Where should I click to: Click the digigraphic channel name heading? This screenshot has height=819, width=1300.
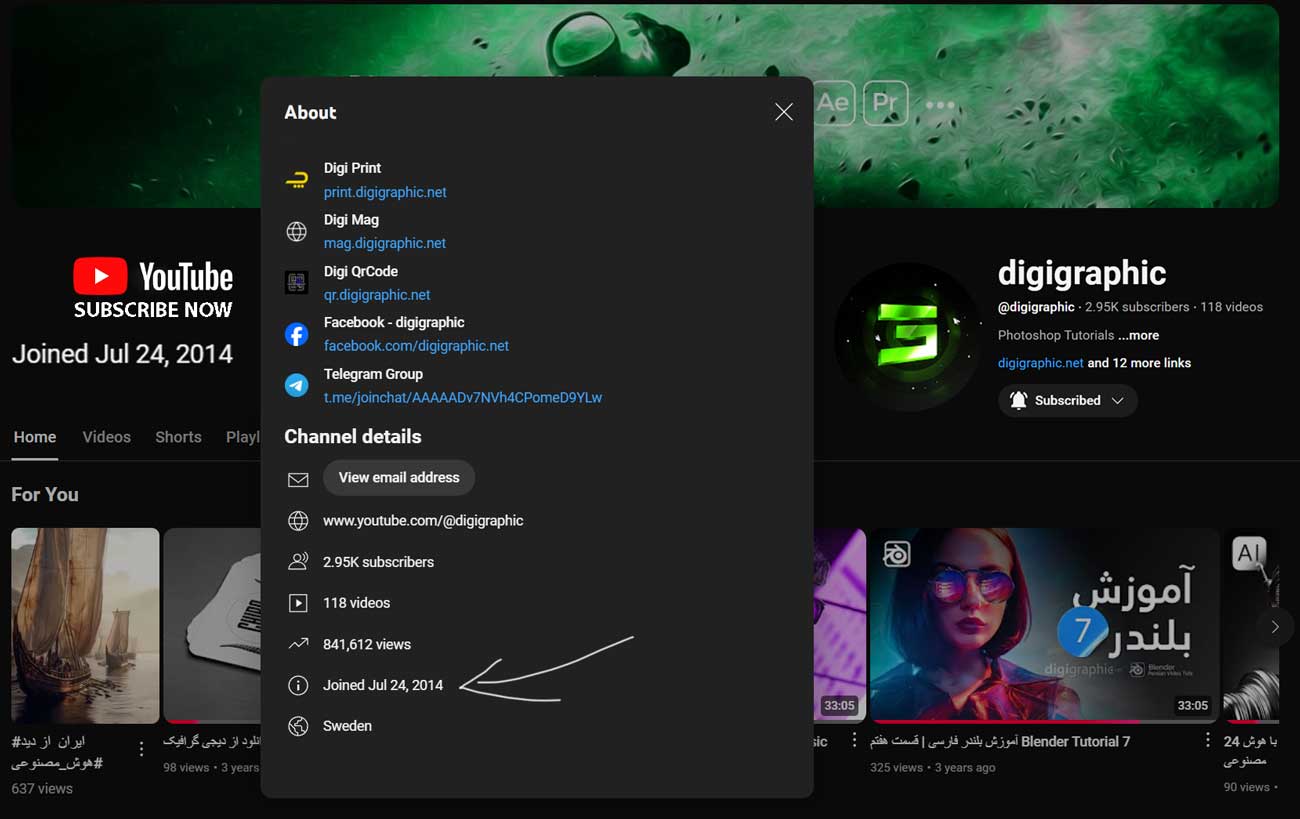1082,273
